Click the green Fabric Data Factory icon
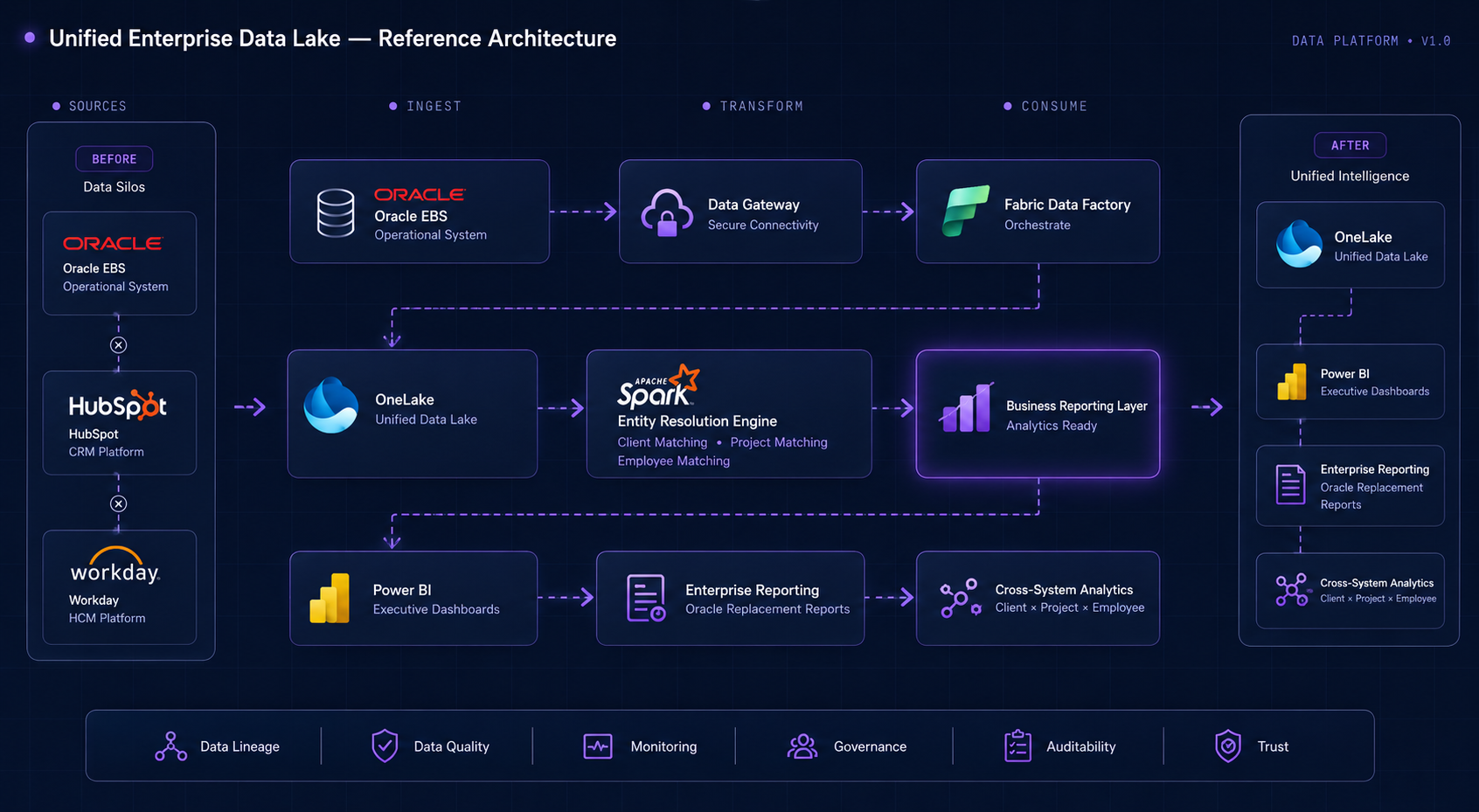Viewport: 1479px width, 812px height. pyautogui.click(x=966, y=211)
